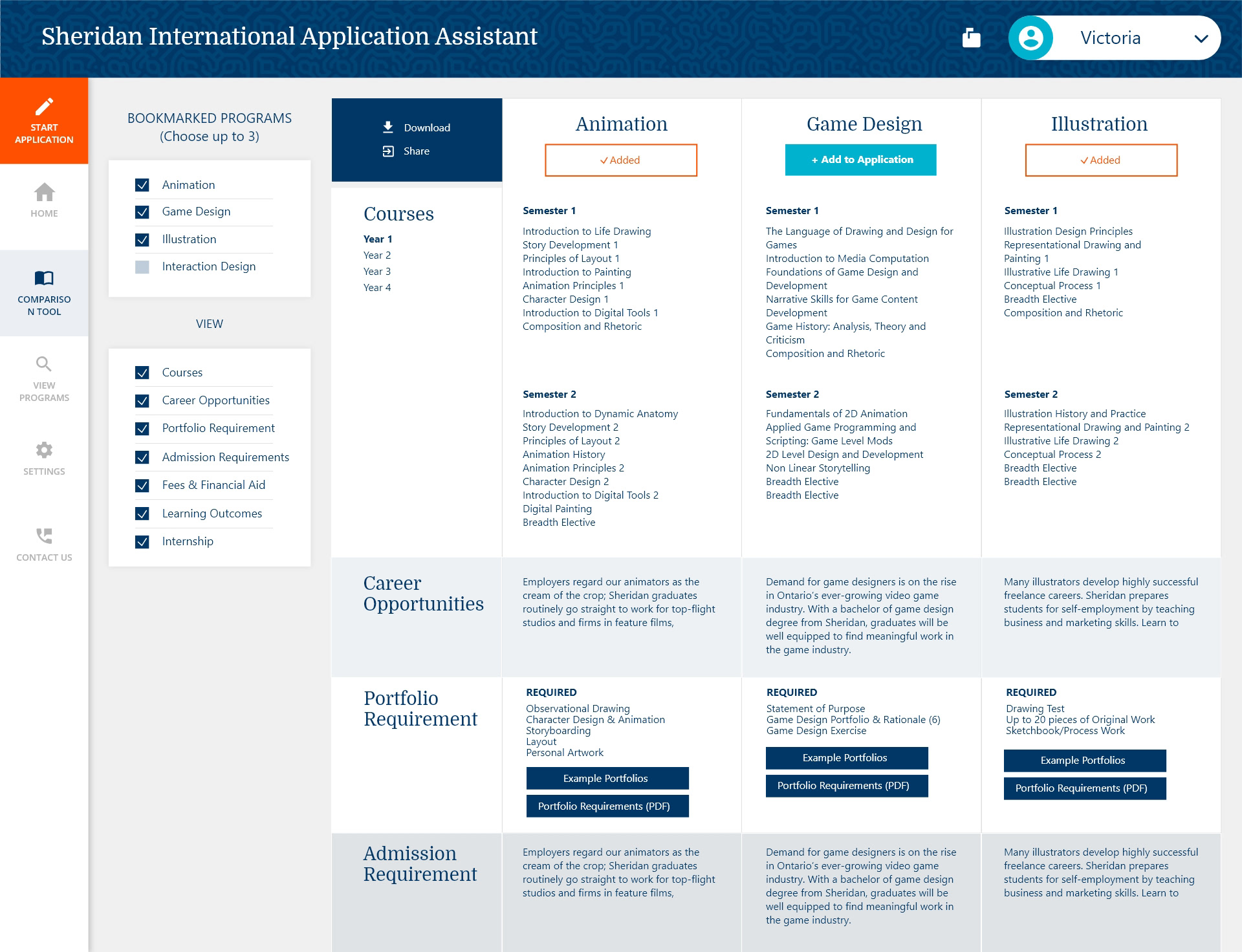Image resolution: width=1242 pixels, height=952 pixels.
Task: Toggle Career Opportunities view checkbox
Action: coord(142,401)
